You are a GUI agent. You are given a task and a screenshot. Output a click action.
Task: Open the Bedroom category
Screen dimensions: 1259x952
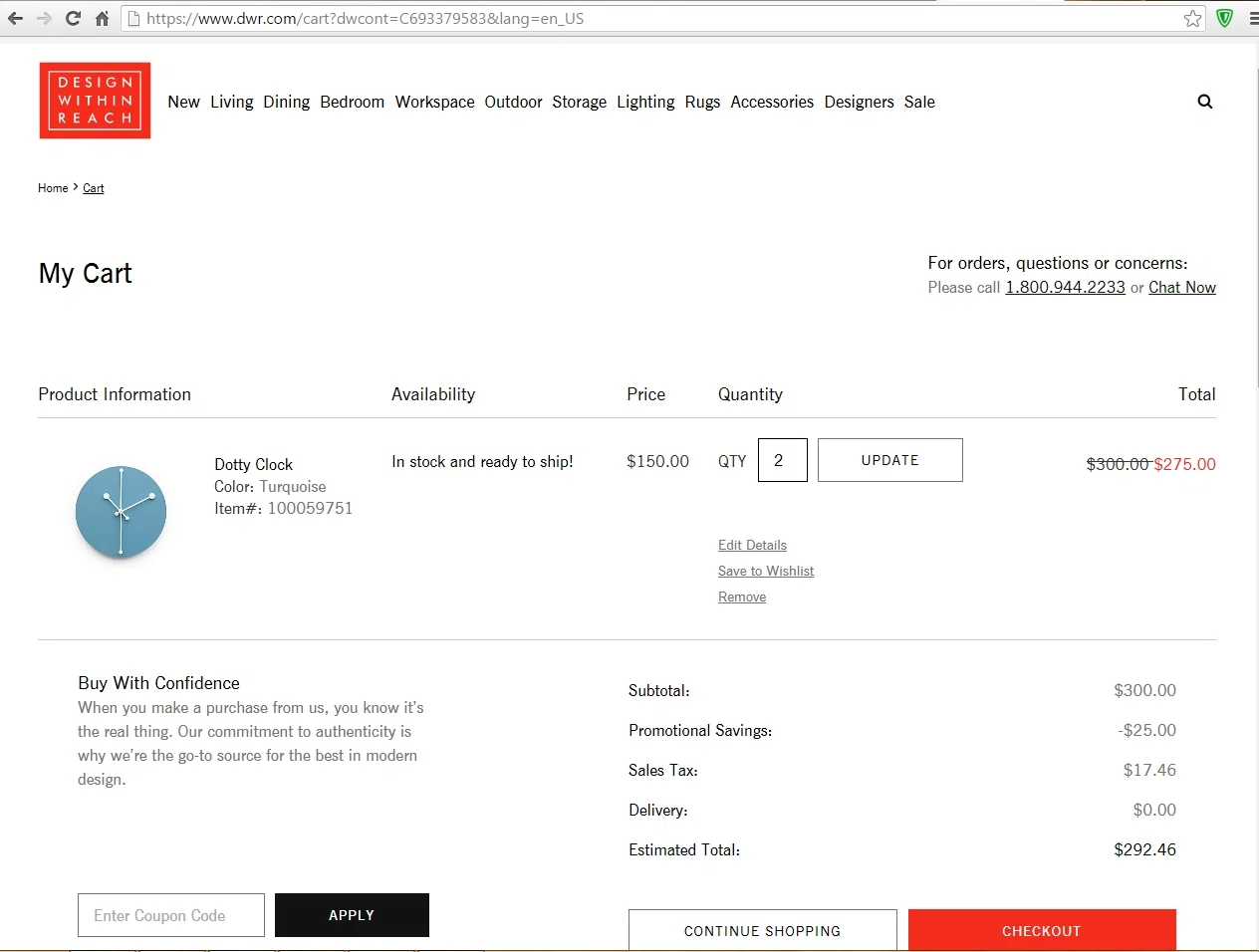click(x=353, y=102)
